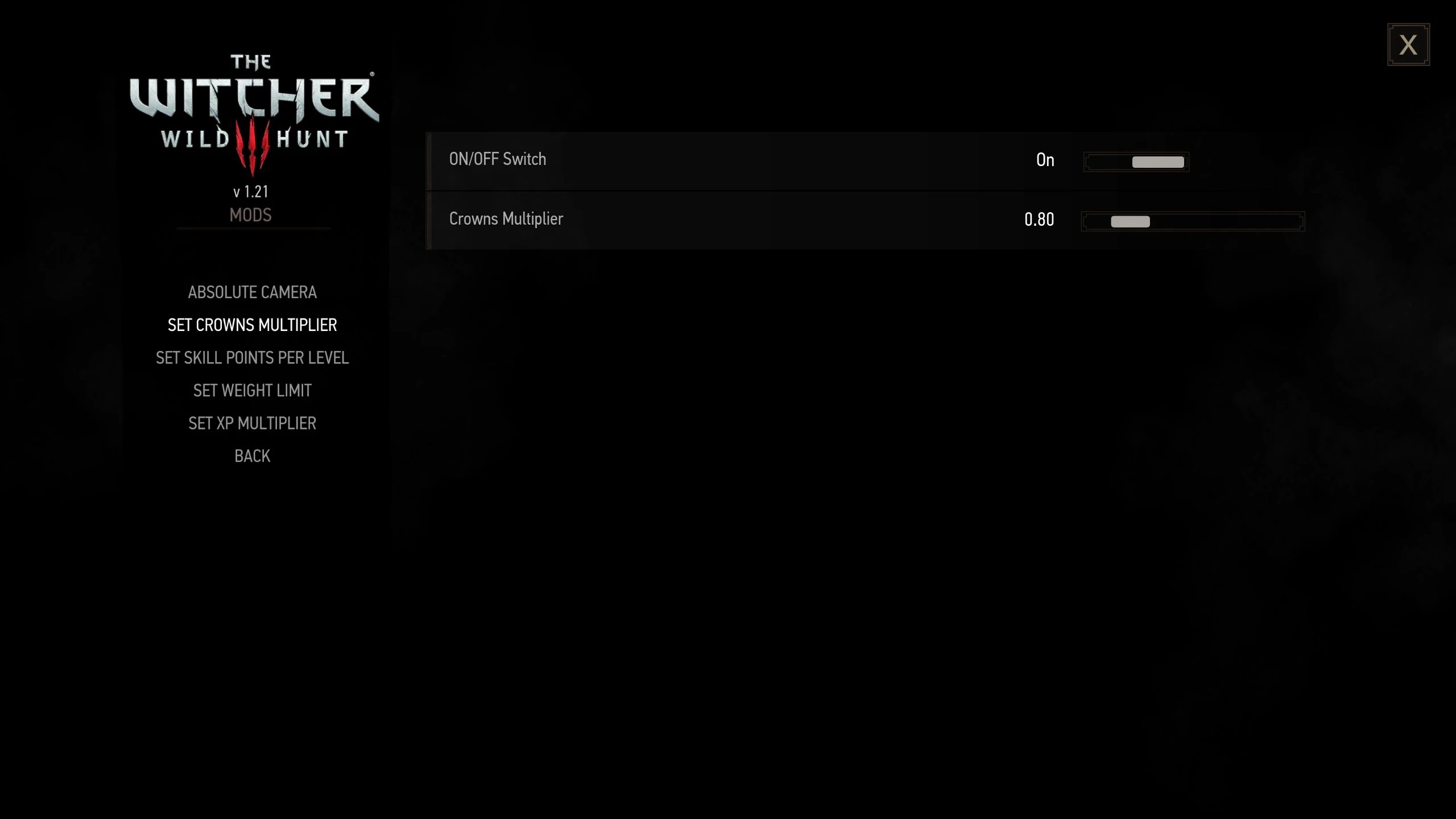The width and height of the screenshot is (1456, 819).
Task: Close the mod settings with X button
Action: coord(1409,45)
